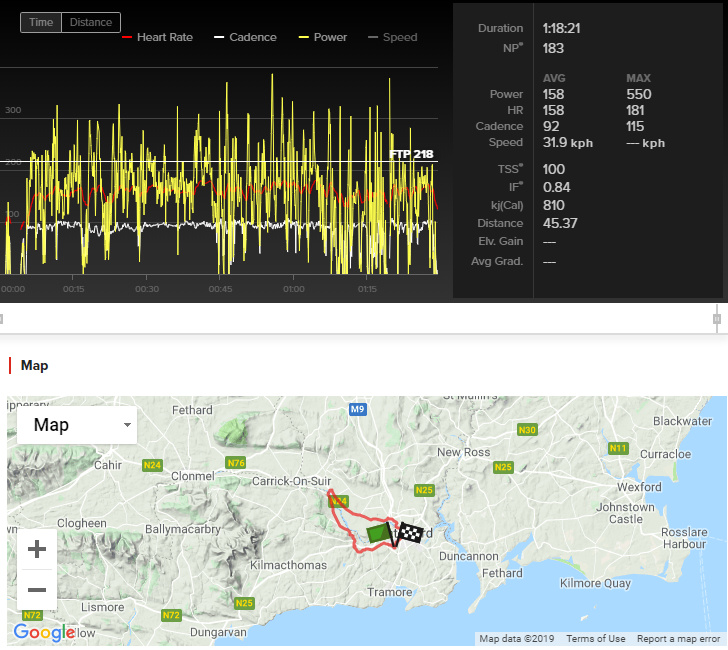Toggle Cadence series in legend
The height and width of the screenshot is (650, 728).
pos(245,37)
